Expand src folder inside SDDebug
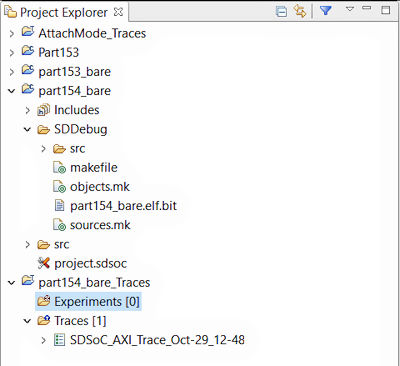The height and width of the screenshot is (366, 400). (43, 149)
